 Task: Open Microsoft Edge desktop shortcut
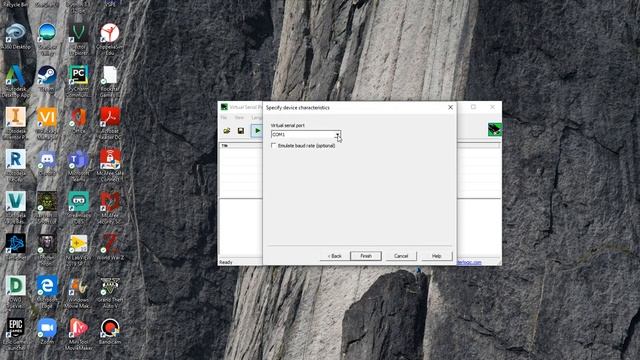47,292
